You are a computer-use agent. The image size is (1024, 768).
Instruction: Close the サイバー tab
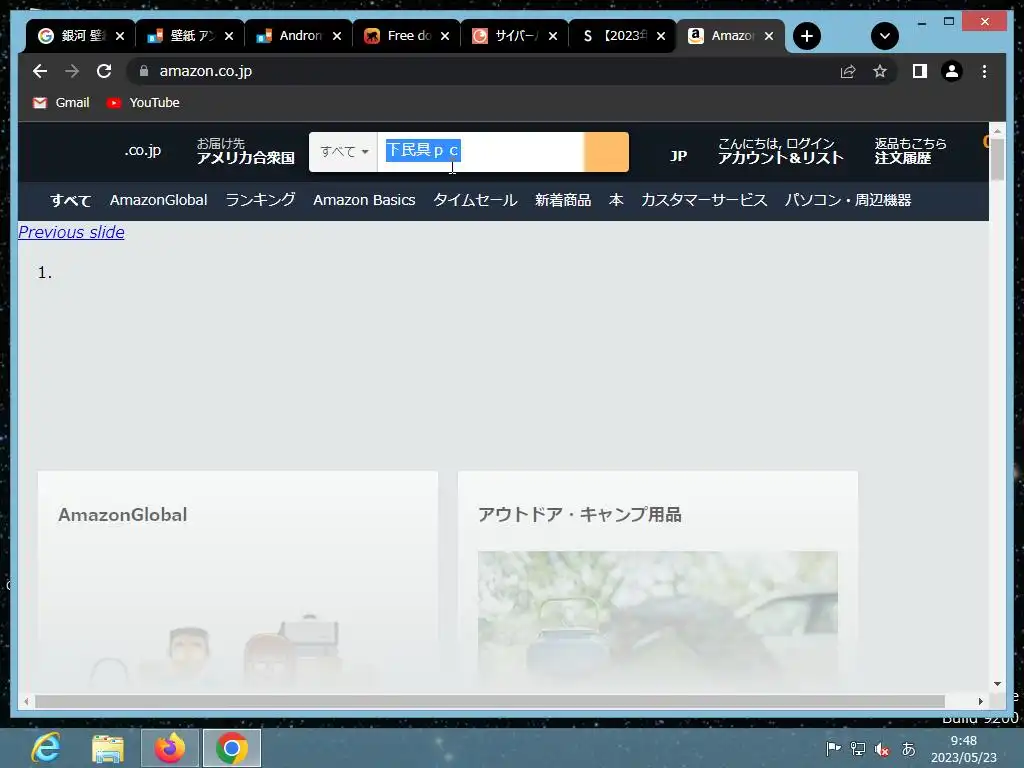pyautogui.click(x=552, y=37)
